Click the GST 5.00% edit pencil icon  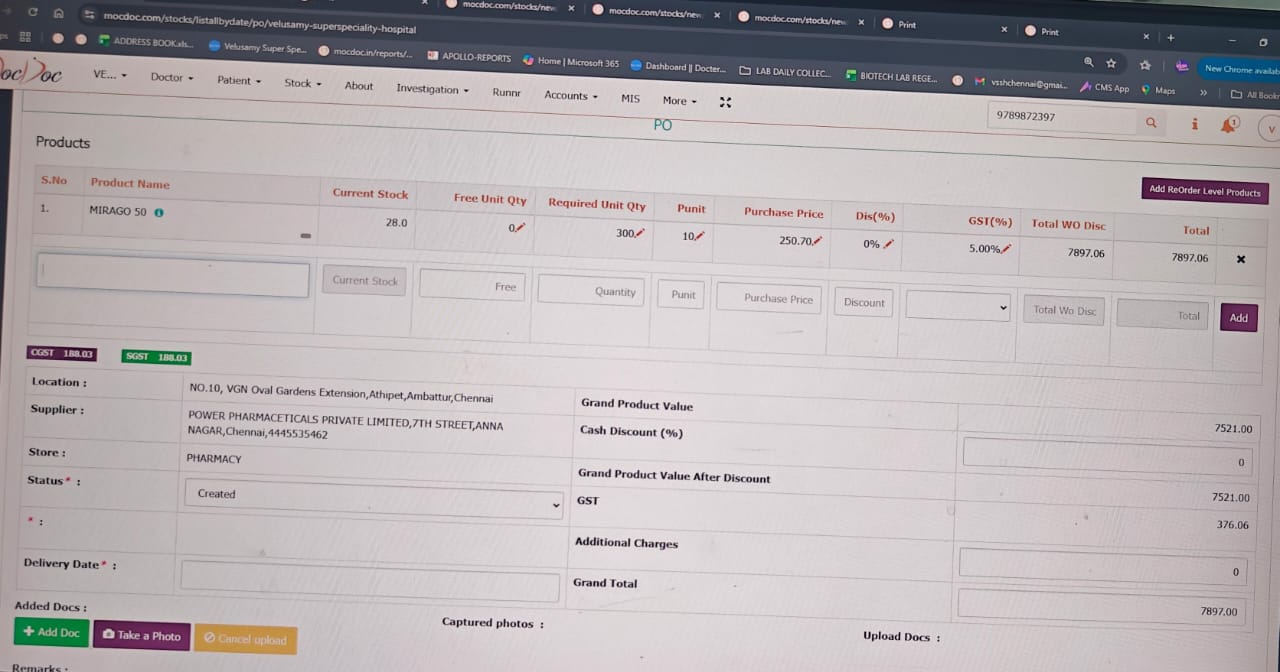[x=1006, y=249]
